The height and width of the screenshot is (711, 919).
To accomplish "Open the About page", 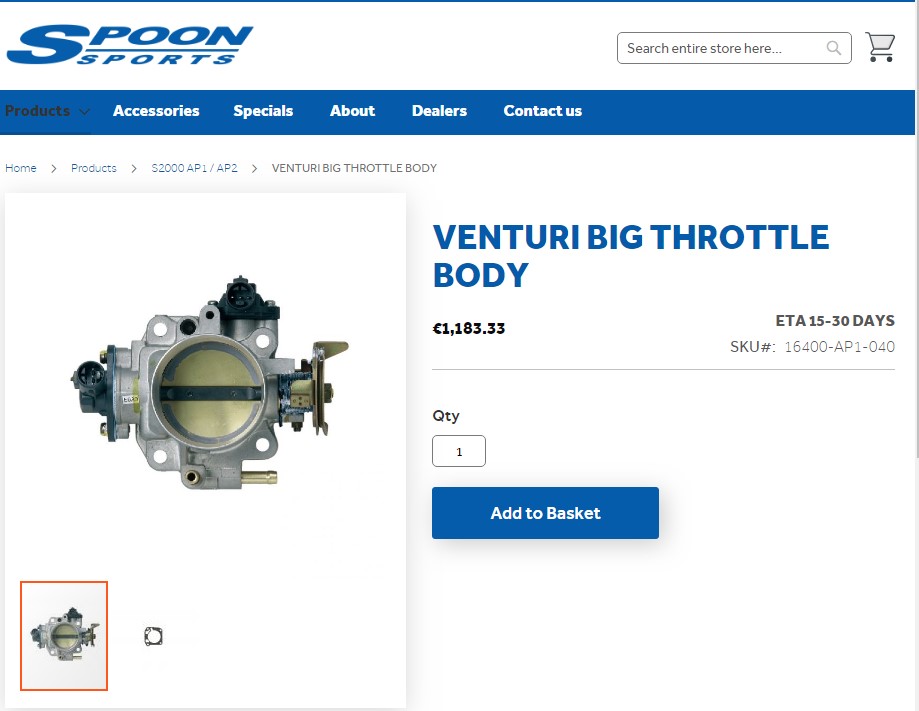I will (352, 111).
